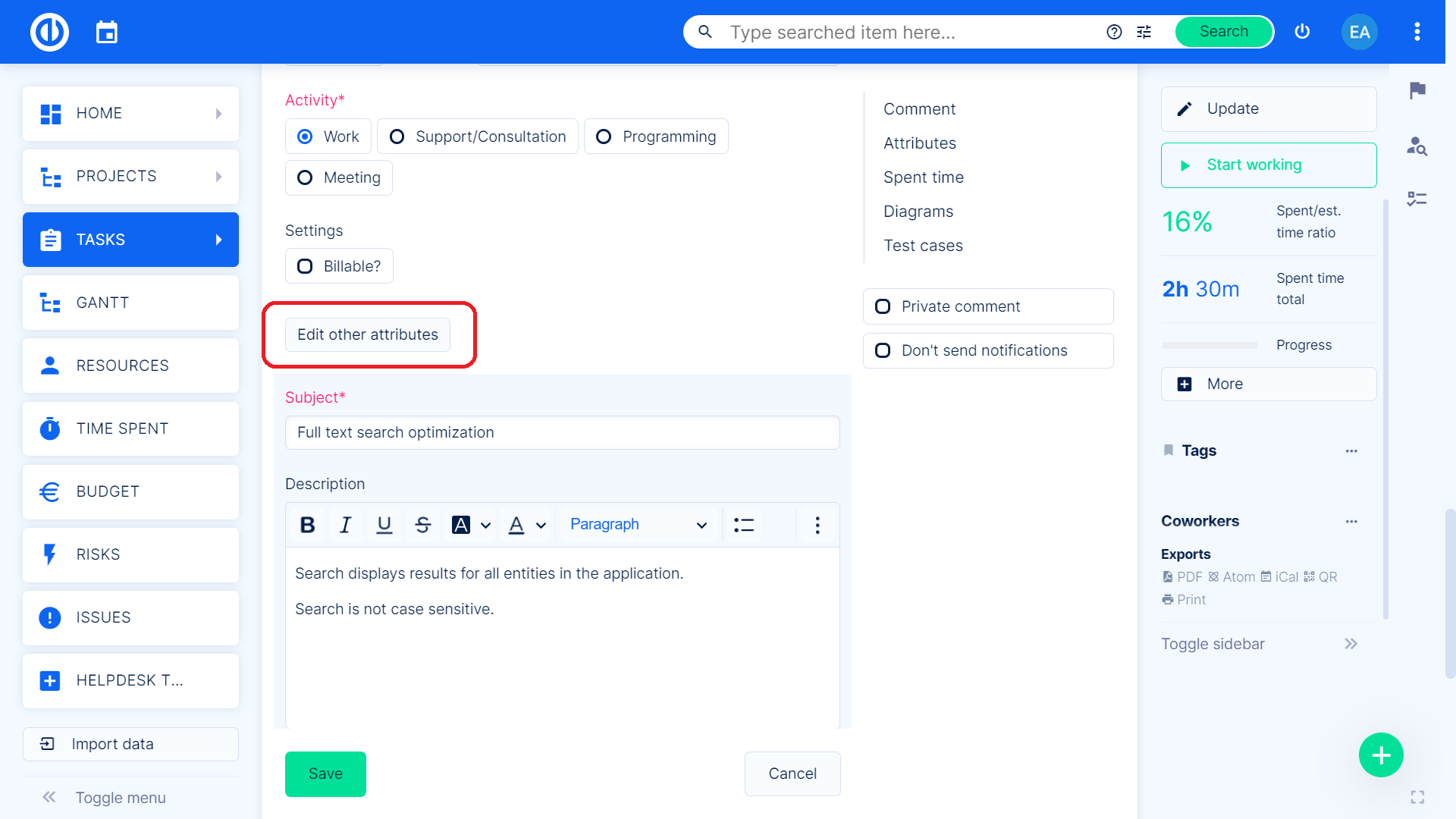1456x819 pixels.
Task: Open ISSUES from the left menu
Action: (x=130, y=617)
